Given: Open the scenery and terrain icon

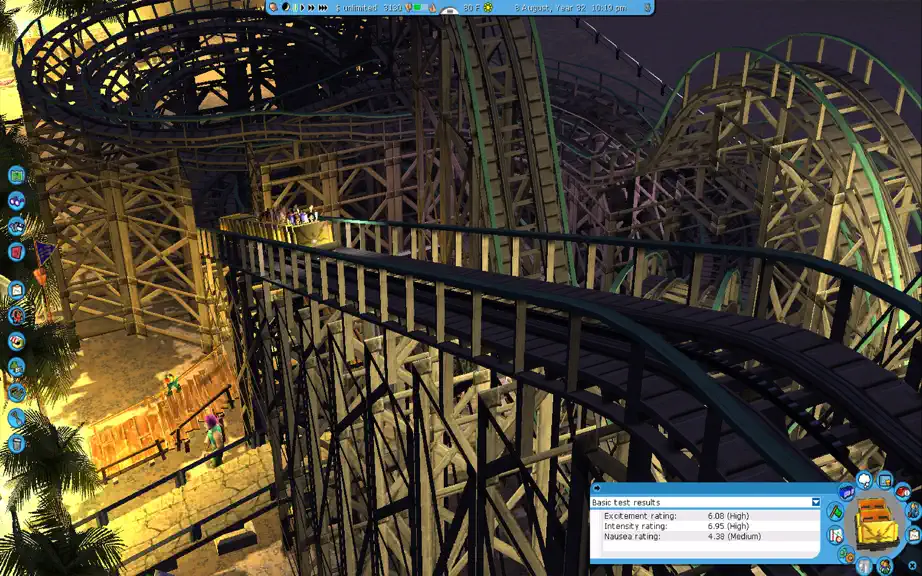Looking at the screenshot, I should [x=16, y=366].
